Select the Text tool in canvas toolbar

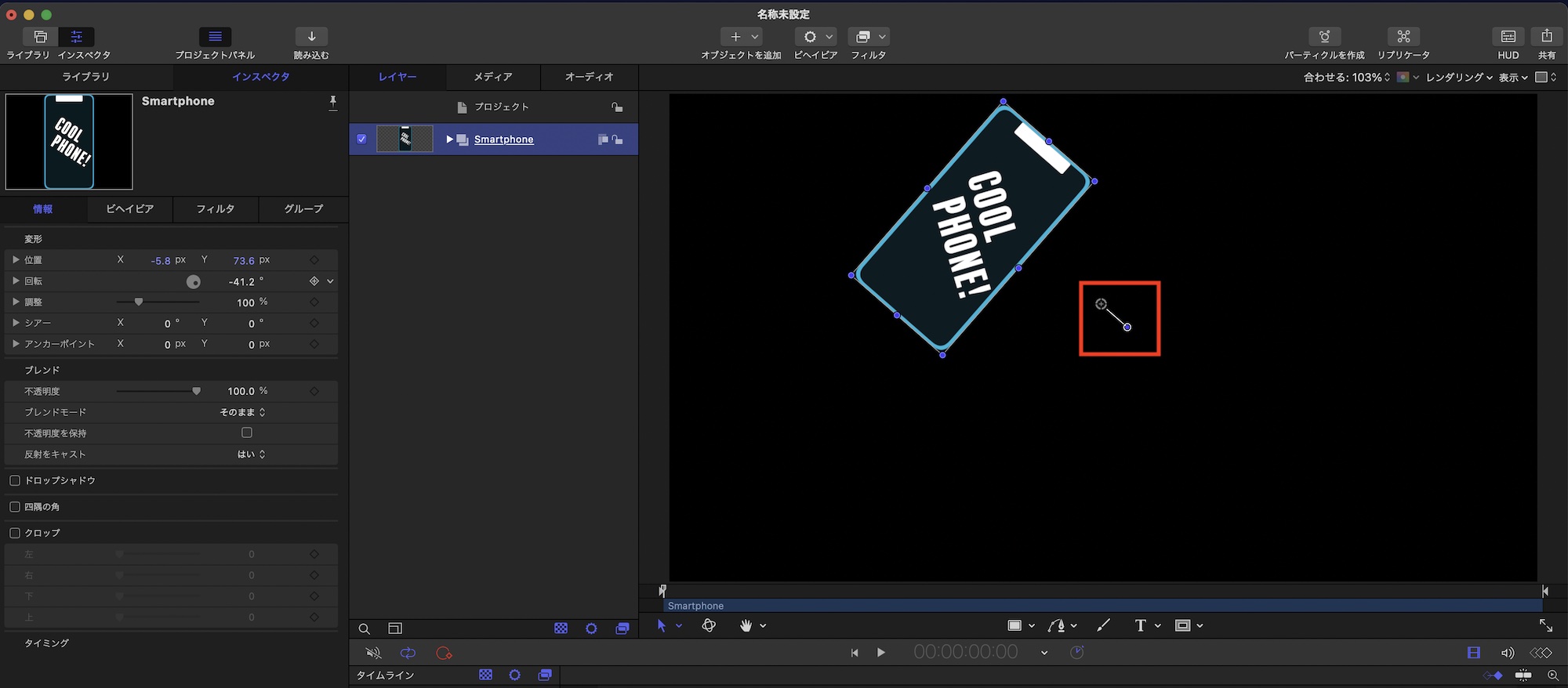pos(1140,625)
